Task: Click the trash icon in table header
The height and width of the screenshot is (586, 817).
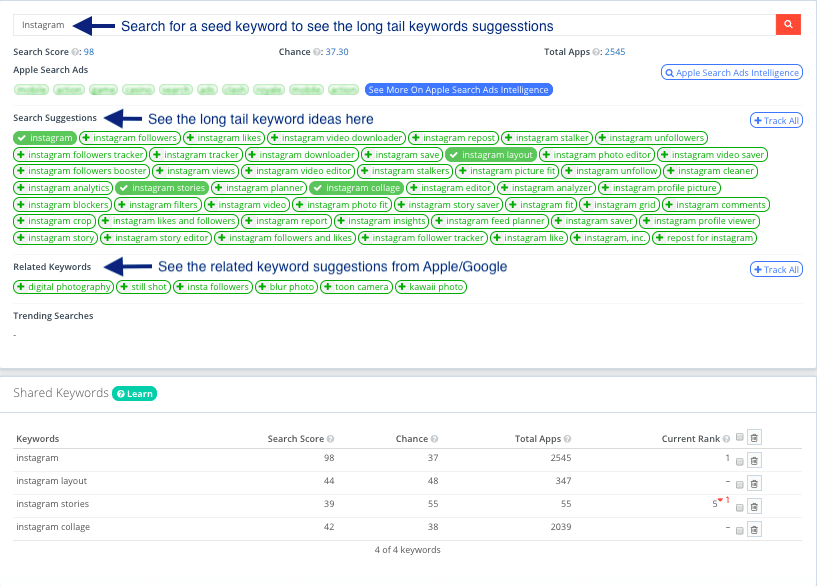Action: [x=754, y=438]
